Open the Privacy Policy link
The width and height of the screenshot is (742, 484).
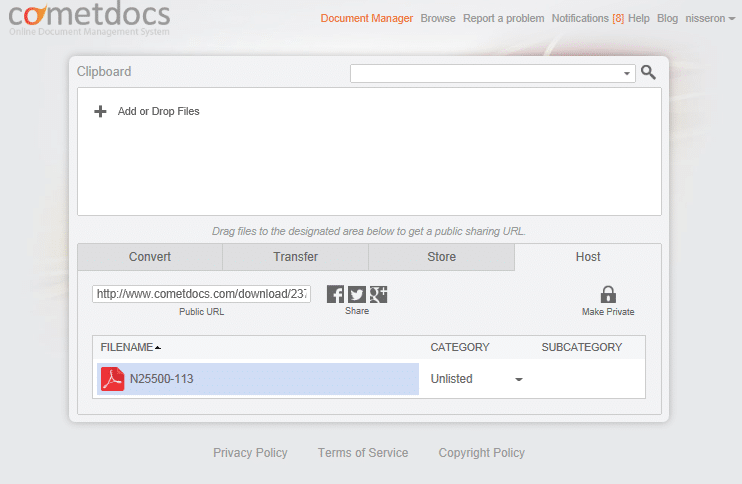[x=250, y=453]
